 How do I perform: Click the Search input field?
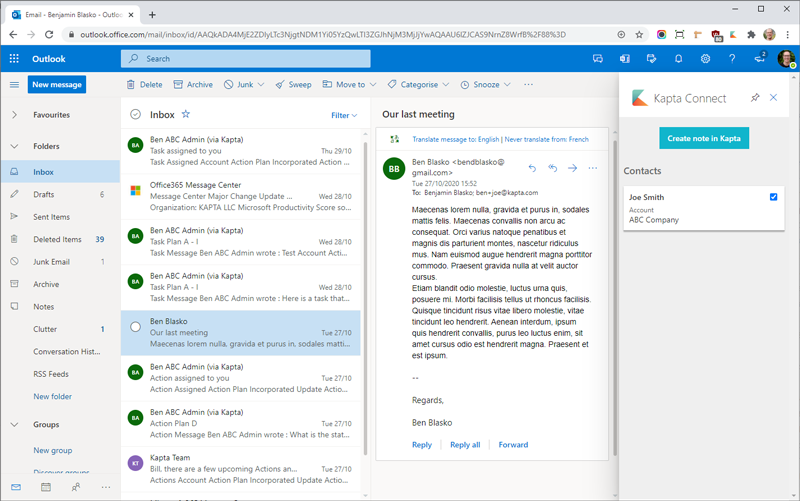tap(245, 59)
